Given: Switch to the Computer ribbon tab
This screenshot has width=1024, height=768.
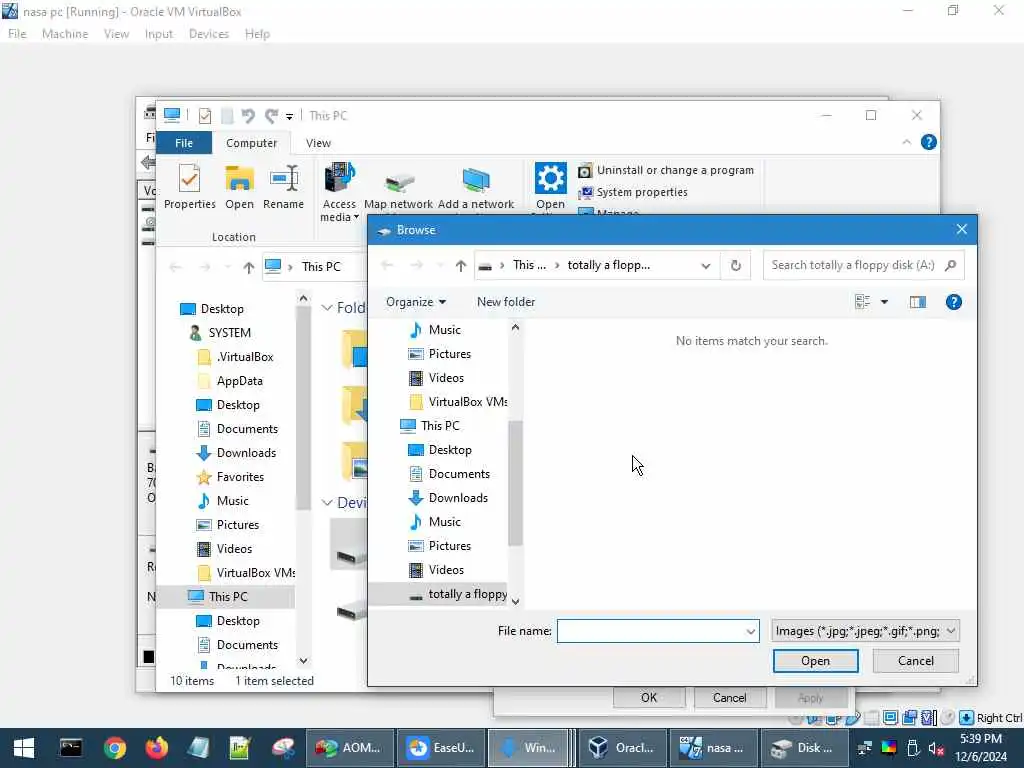Looking at the screenshot, I should tap(251, 142).
